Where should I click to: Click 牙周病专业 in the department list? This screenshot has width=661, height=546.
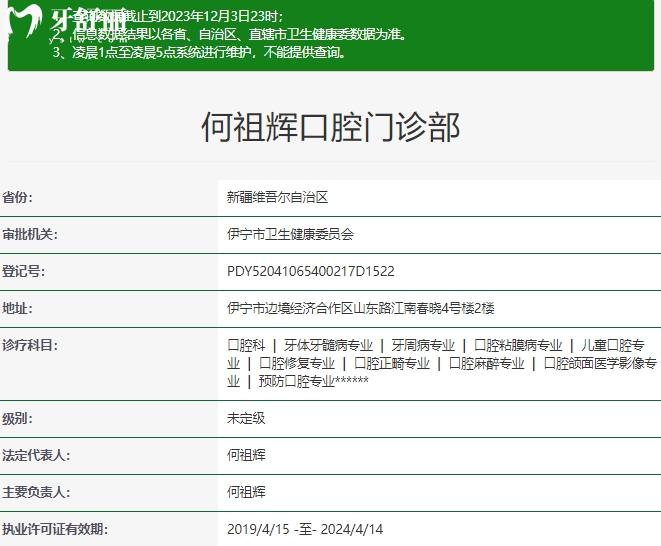pos(423,345)
